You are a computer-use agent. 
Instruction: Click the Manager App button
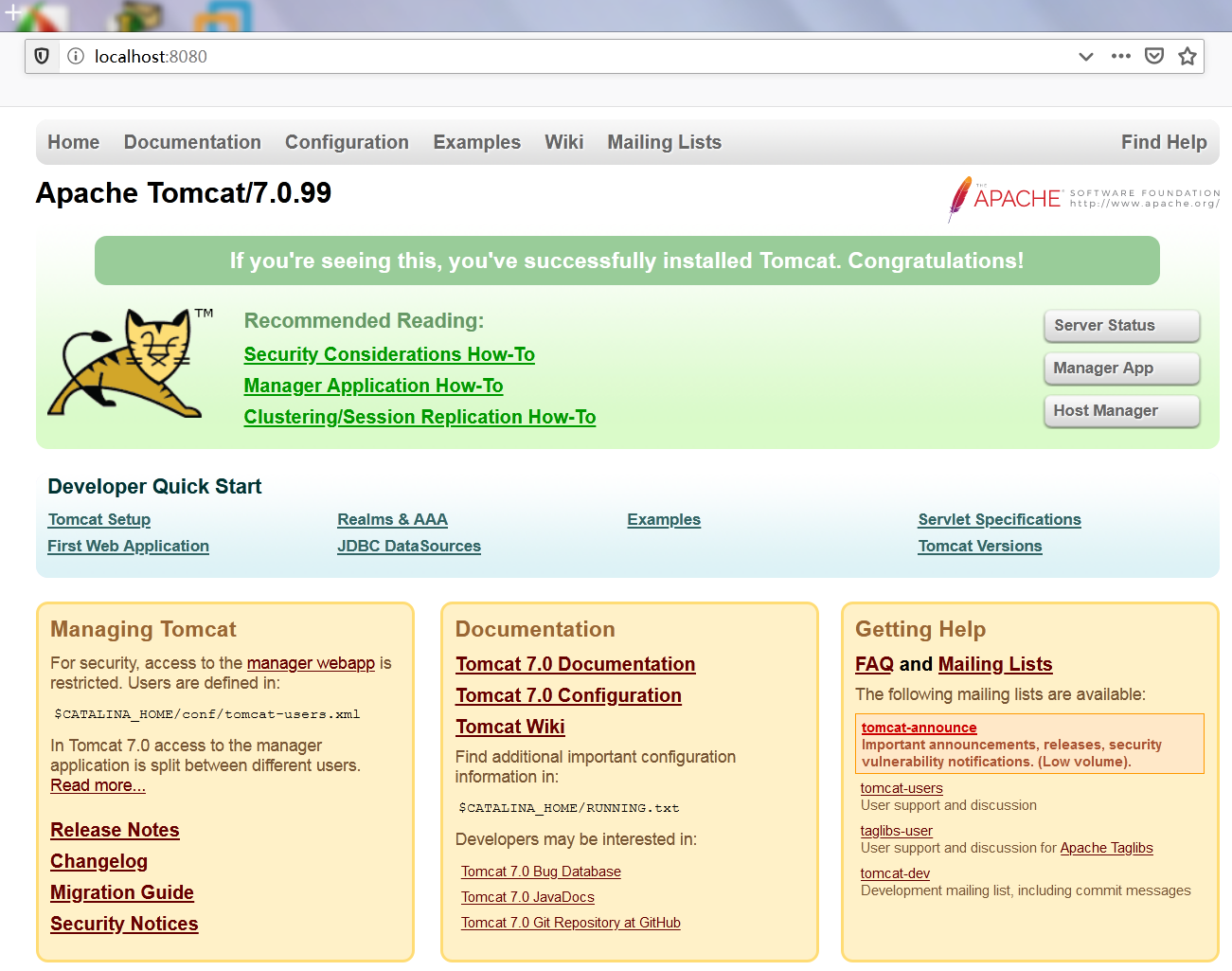click(x=1122, y=369)
